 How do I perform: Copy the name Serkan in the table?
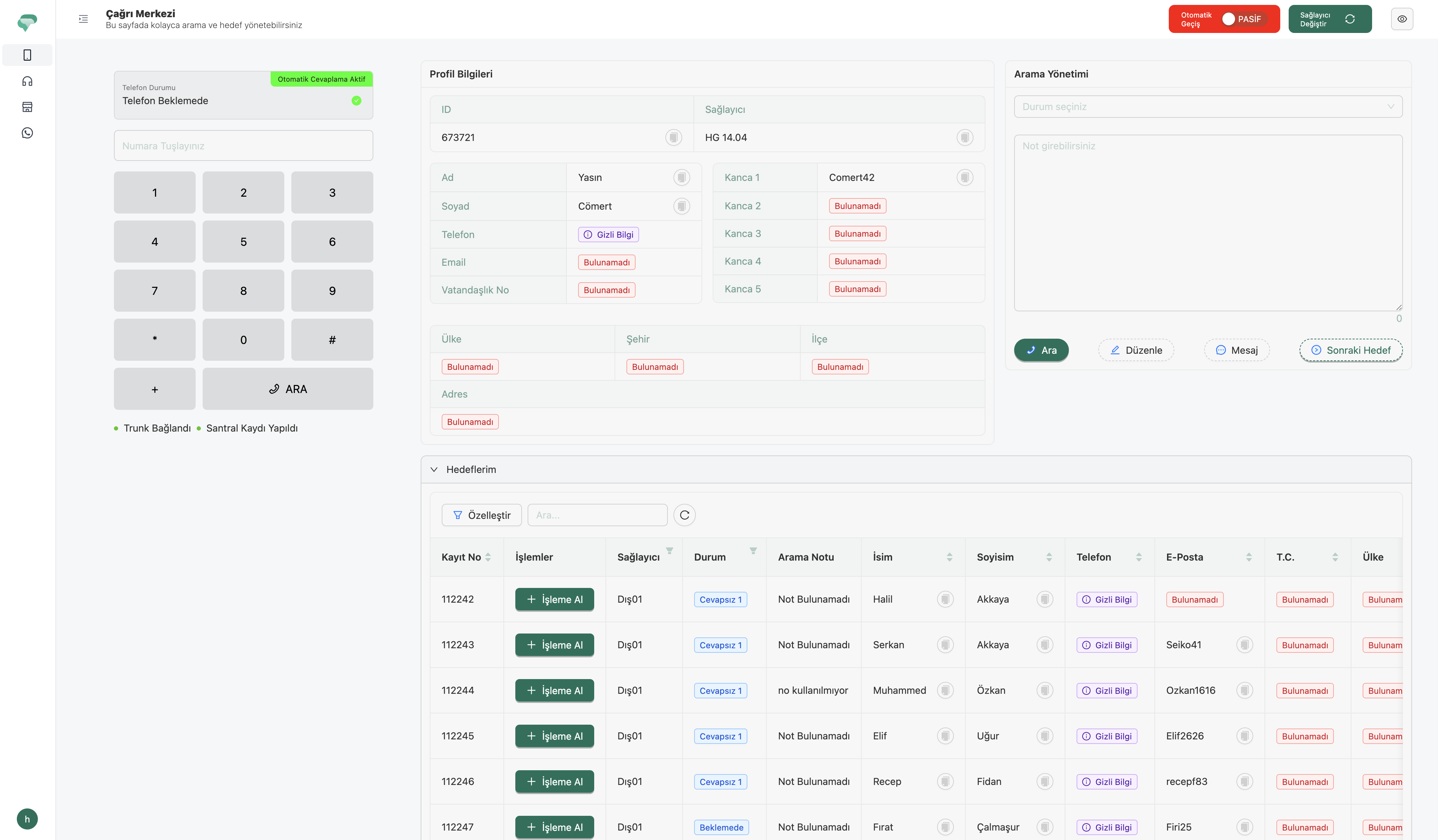[x=945, y=645]
